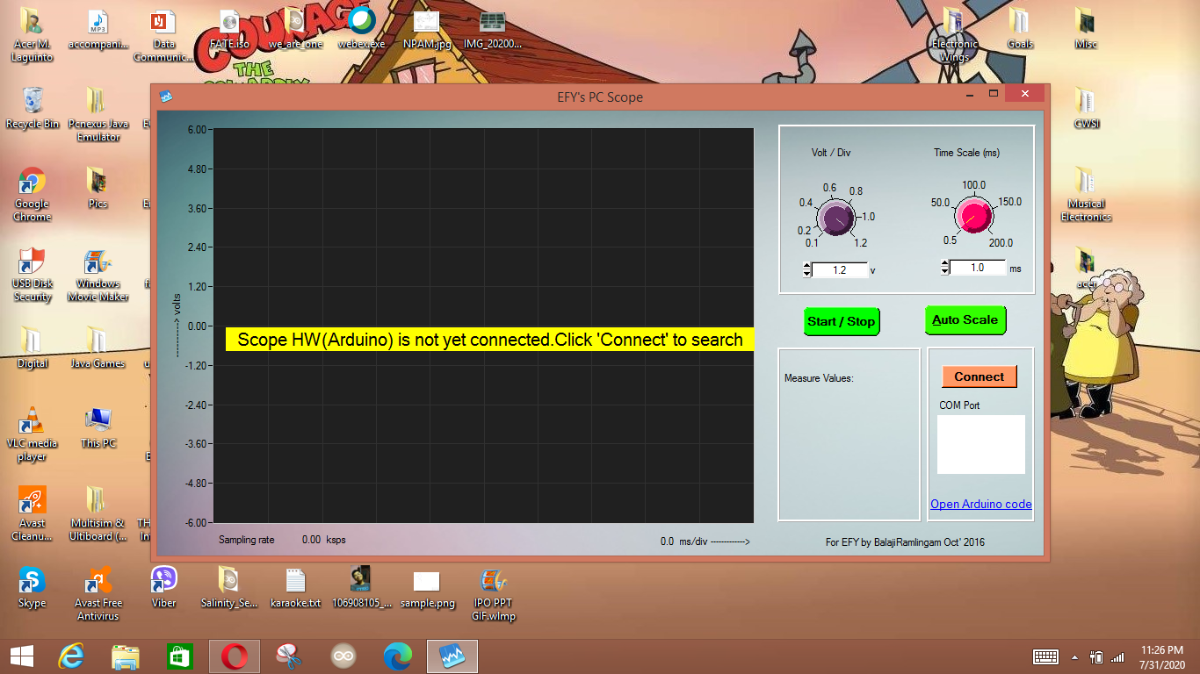The height and width of the screenshot is (674, 1200).
Task: Select the Avast Cleanup desktop shortcut
Action: tap(32, 514)
